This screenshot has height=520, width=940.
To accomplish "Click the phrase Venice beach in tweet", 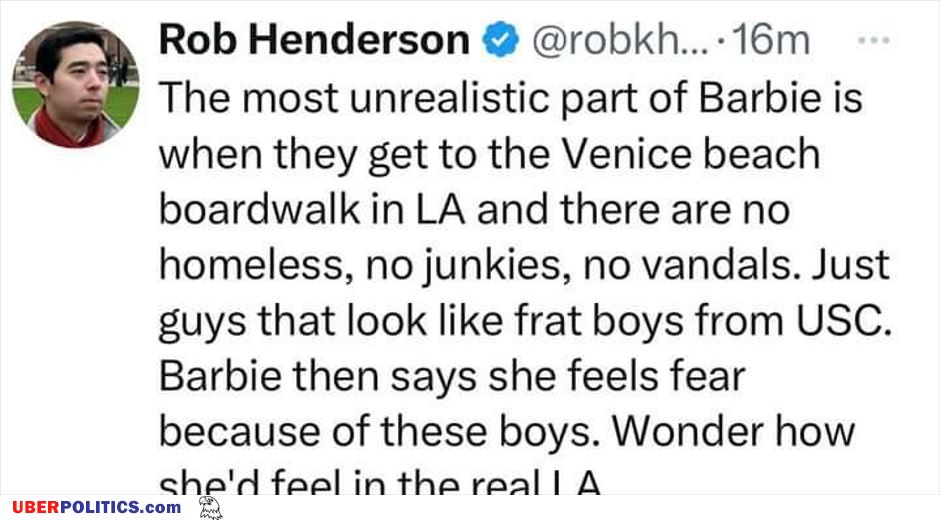I will tap(690, 153).
